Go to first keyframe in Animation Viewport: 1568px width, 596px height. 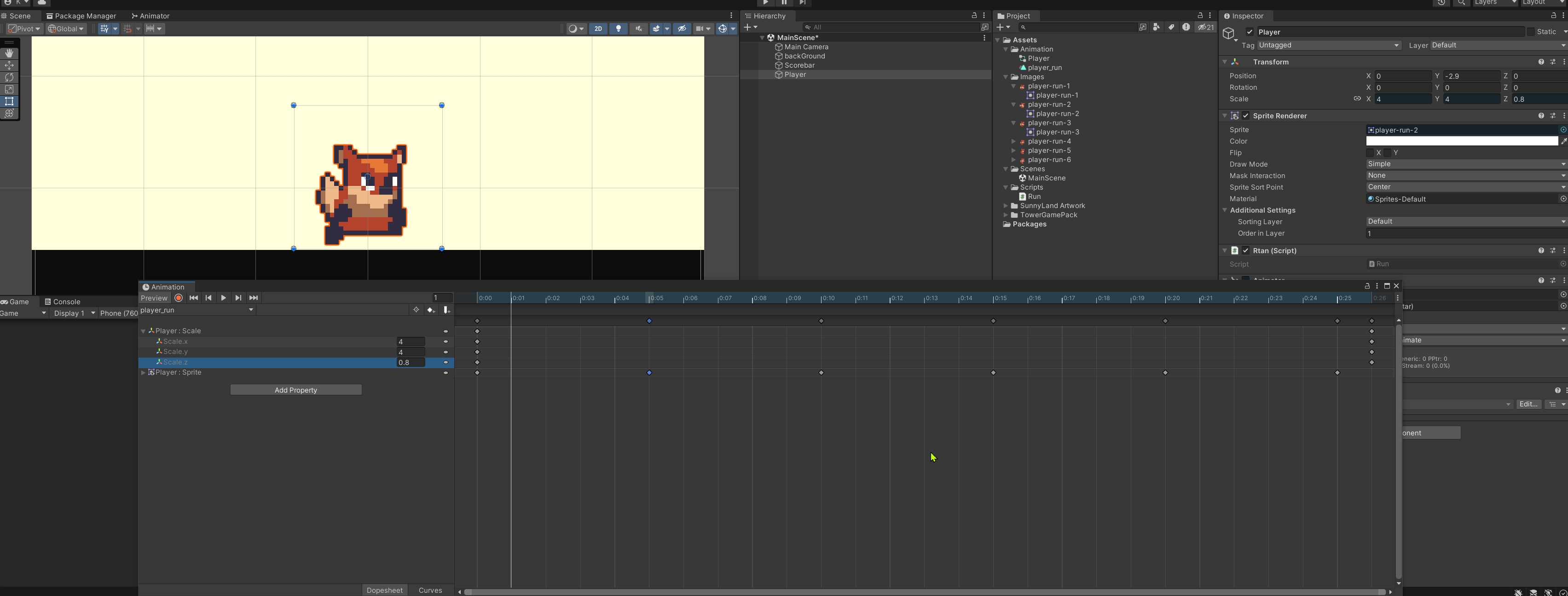tap(194, 298)
